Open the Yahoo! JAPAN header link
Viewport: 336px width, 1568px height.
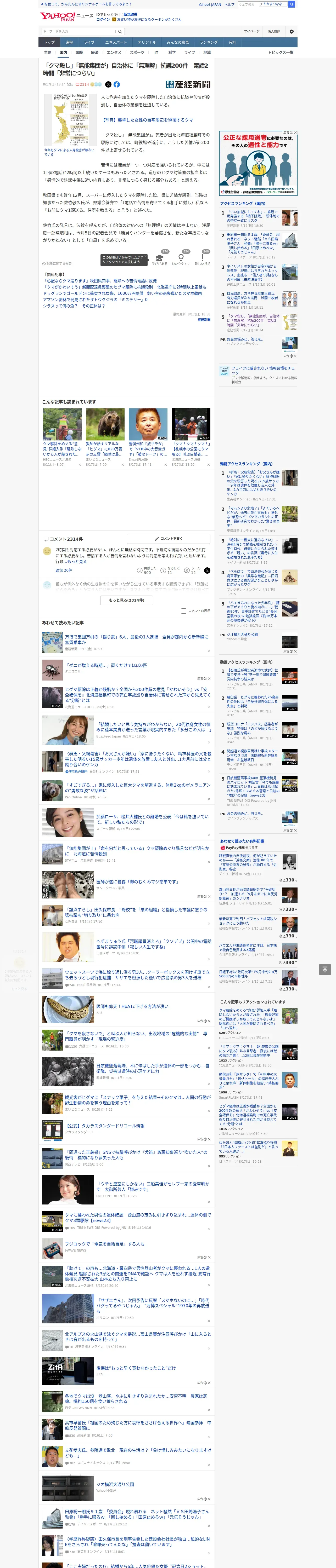pos(210,4)
